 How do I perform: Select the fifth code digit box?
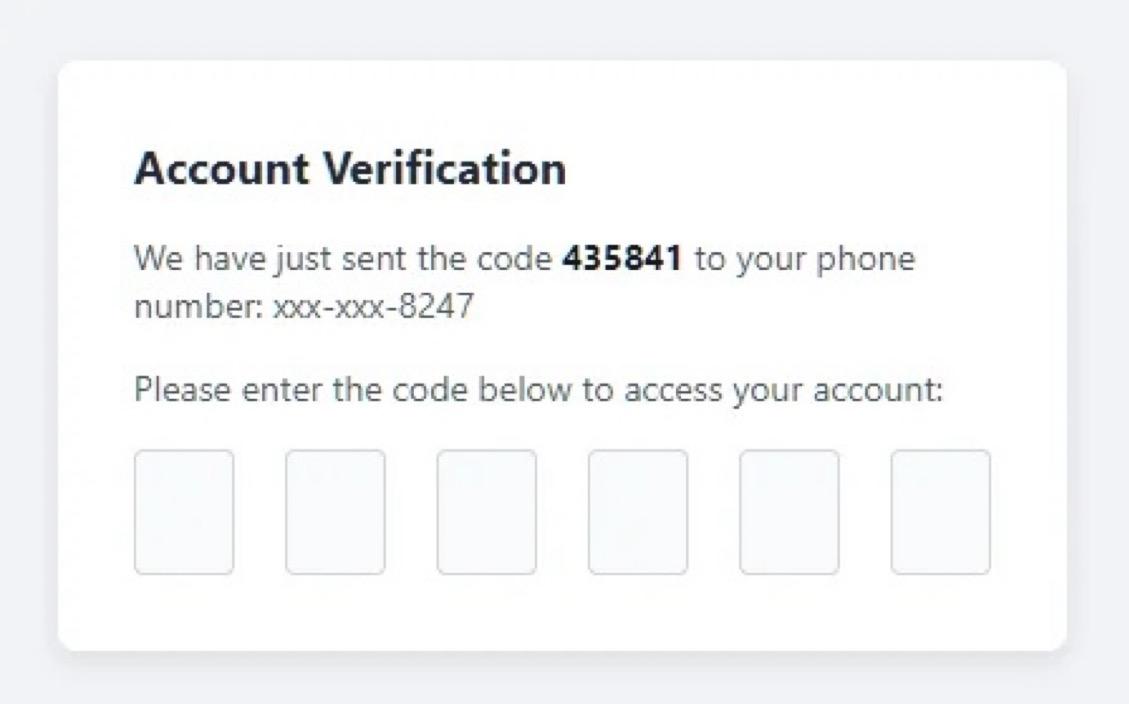789,512
